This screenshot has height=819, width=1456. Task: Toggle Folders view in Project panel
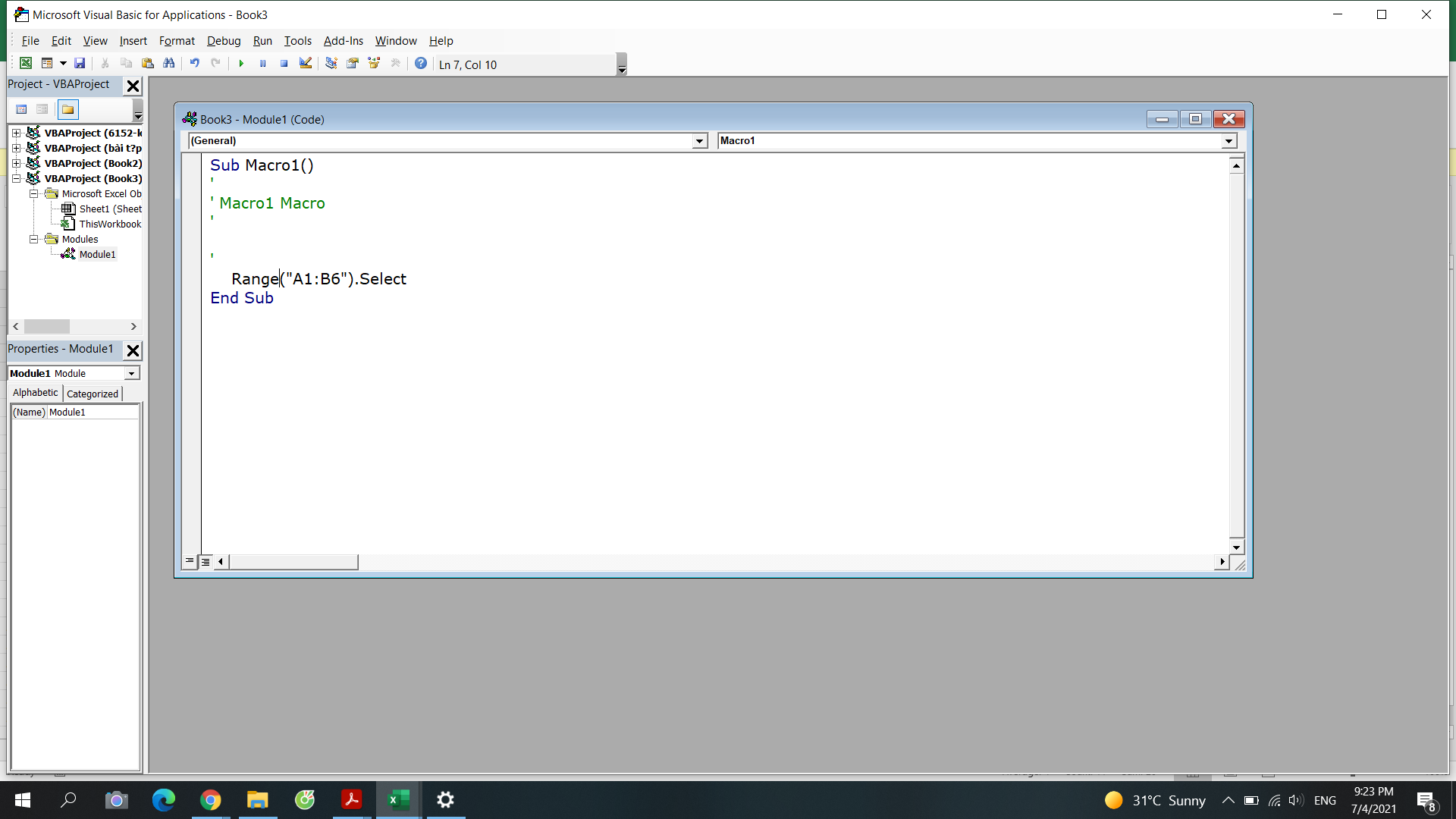(68, 110)
